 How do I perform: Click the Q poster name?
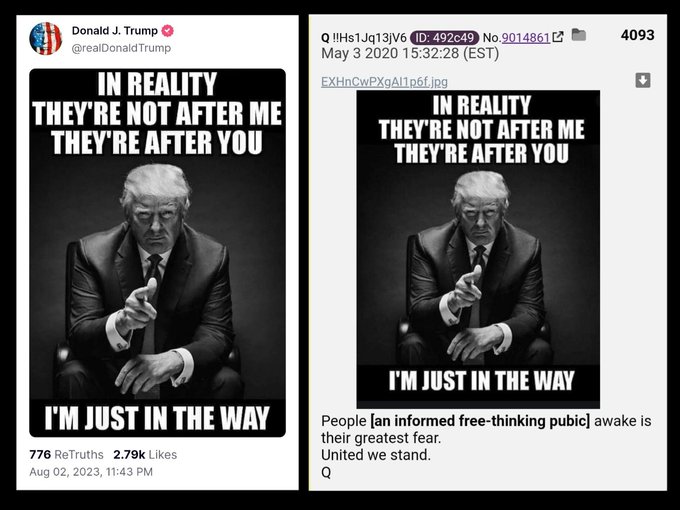tap(325, 38)
